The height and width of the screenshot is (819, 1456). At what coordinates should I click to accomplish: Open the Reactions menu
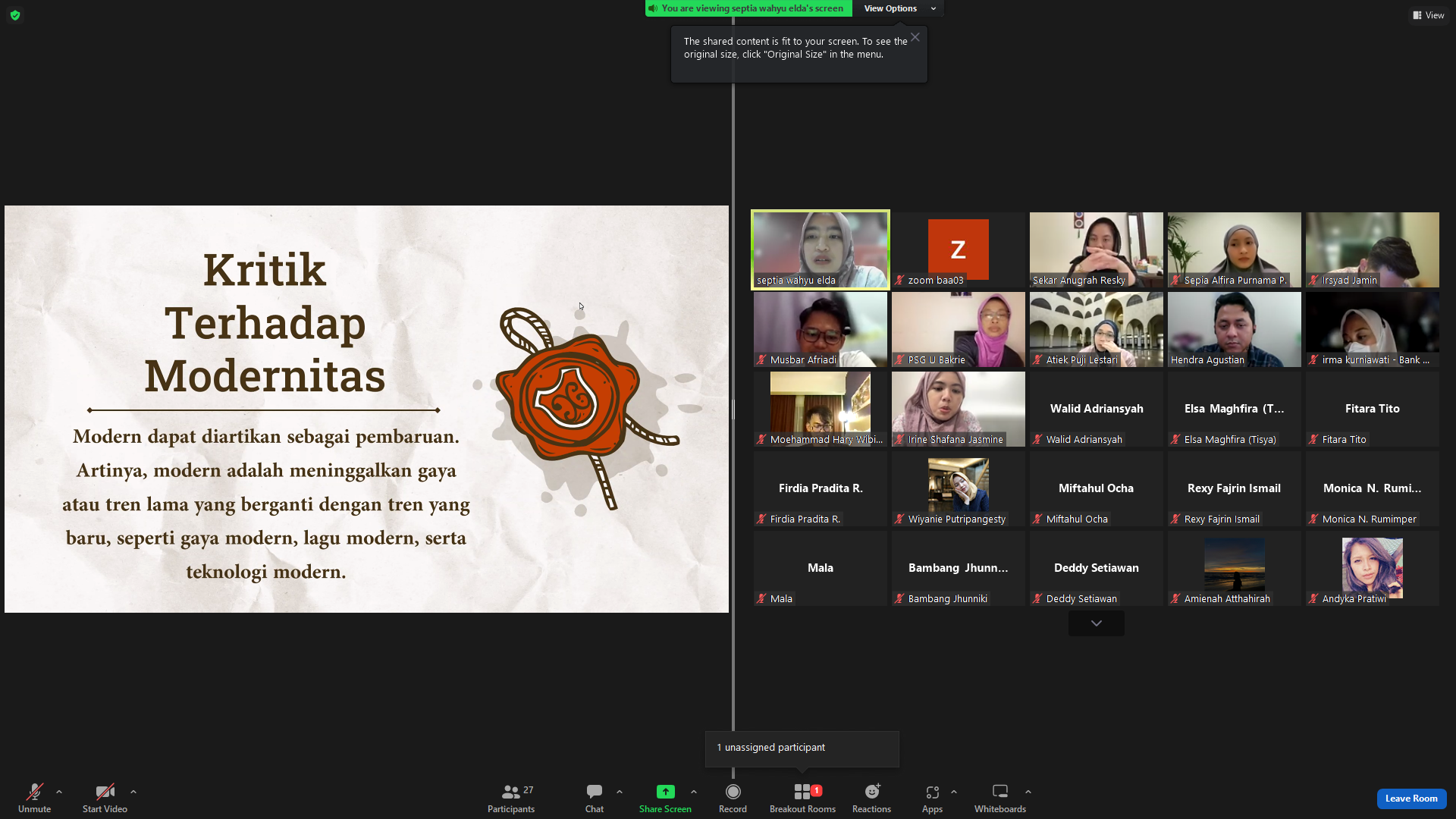pyautogui.click(x=871, y=798)
